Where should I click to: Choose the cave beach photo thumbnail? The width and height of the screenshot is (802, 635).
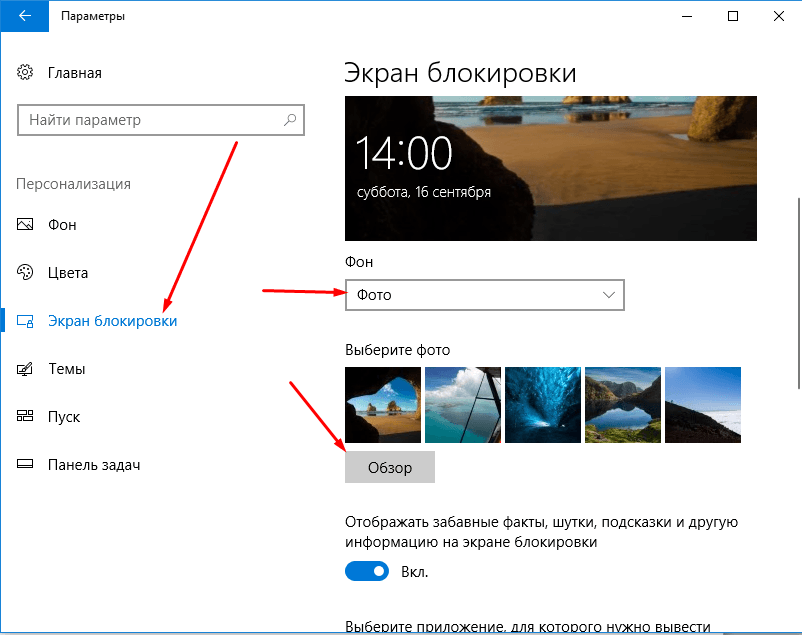383,405
